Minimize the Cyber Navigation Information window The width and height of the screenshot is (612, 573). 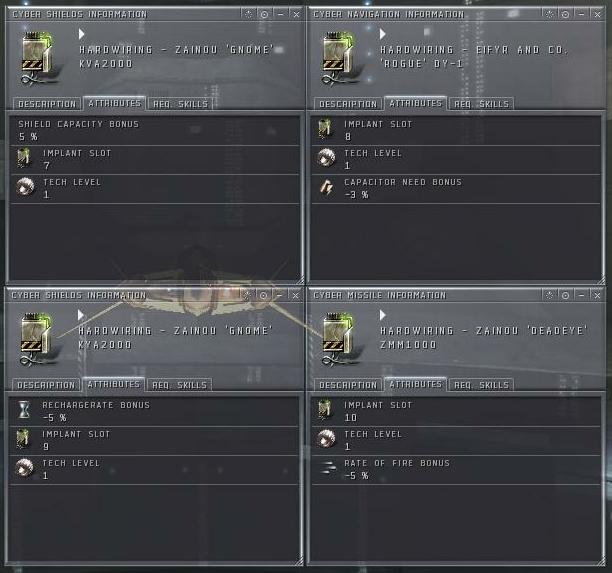tap(582, 14)
